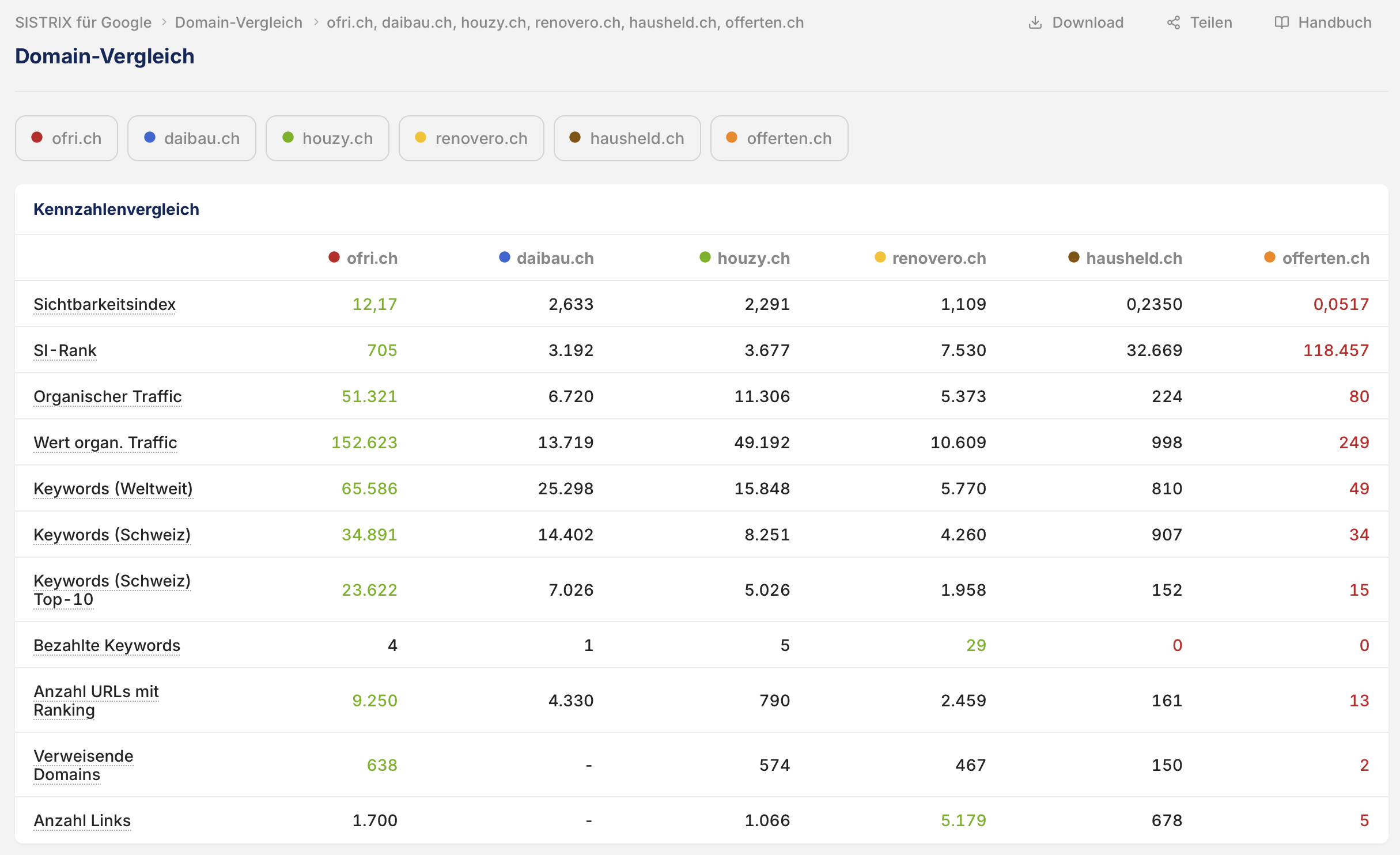Click the domain list breadcrumb entry
Image resolution: width=1400 pixels, height=855 pixels.
(x=565, y=22)
